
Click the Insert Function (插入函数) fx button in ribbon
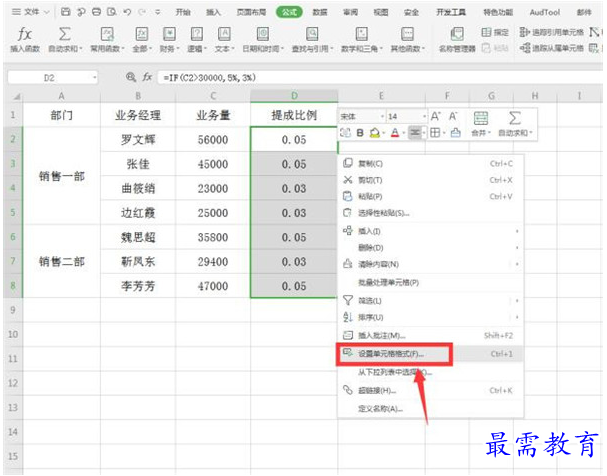(x=25, y=39)
